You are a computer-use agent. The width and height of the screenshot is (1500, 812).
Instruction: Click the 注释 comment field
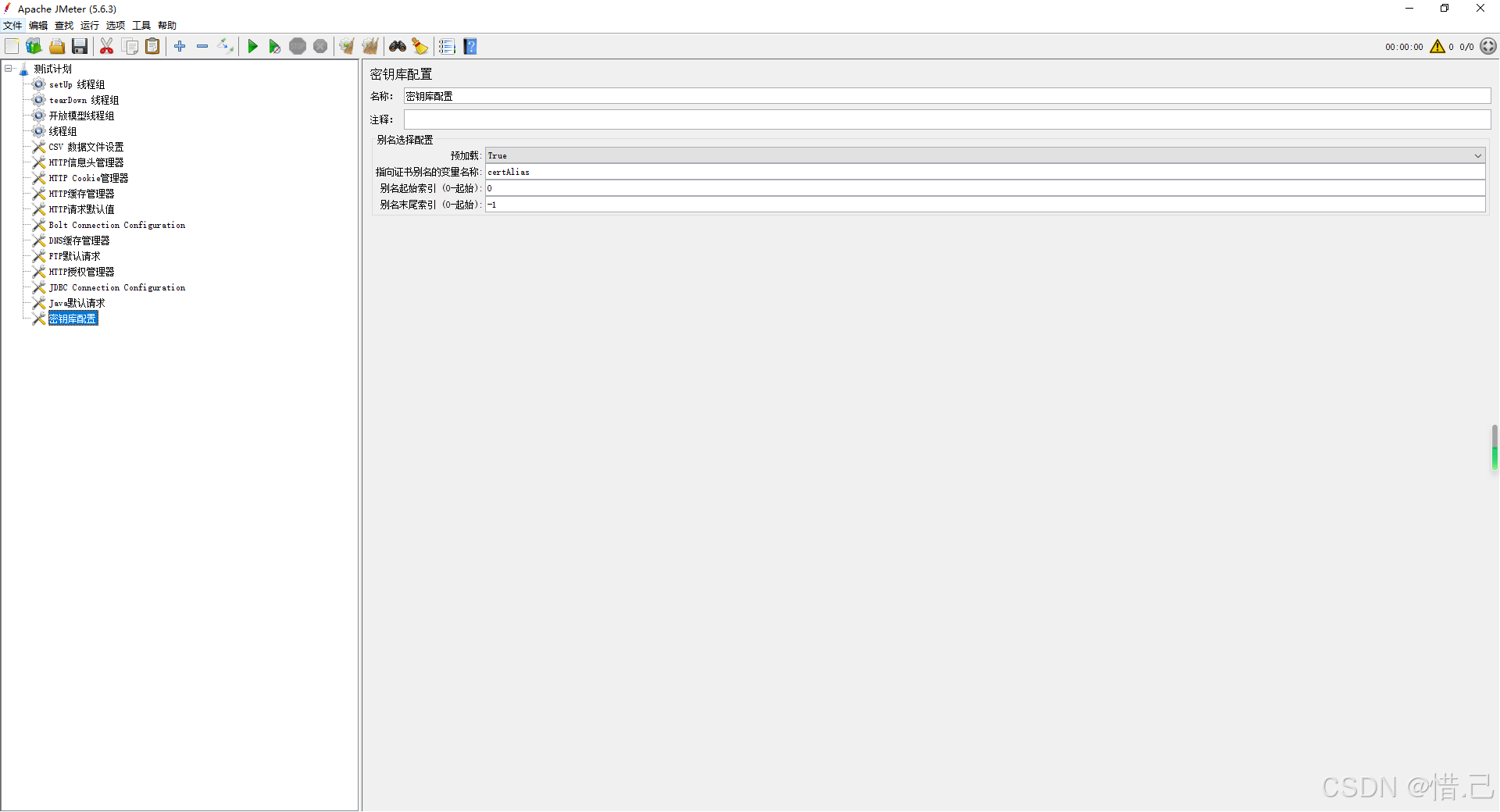(x=947, y=119)
